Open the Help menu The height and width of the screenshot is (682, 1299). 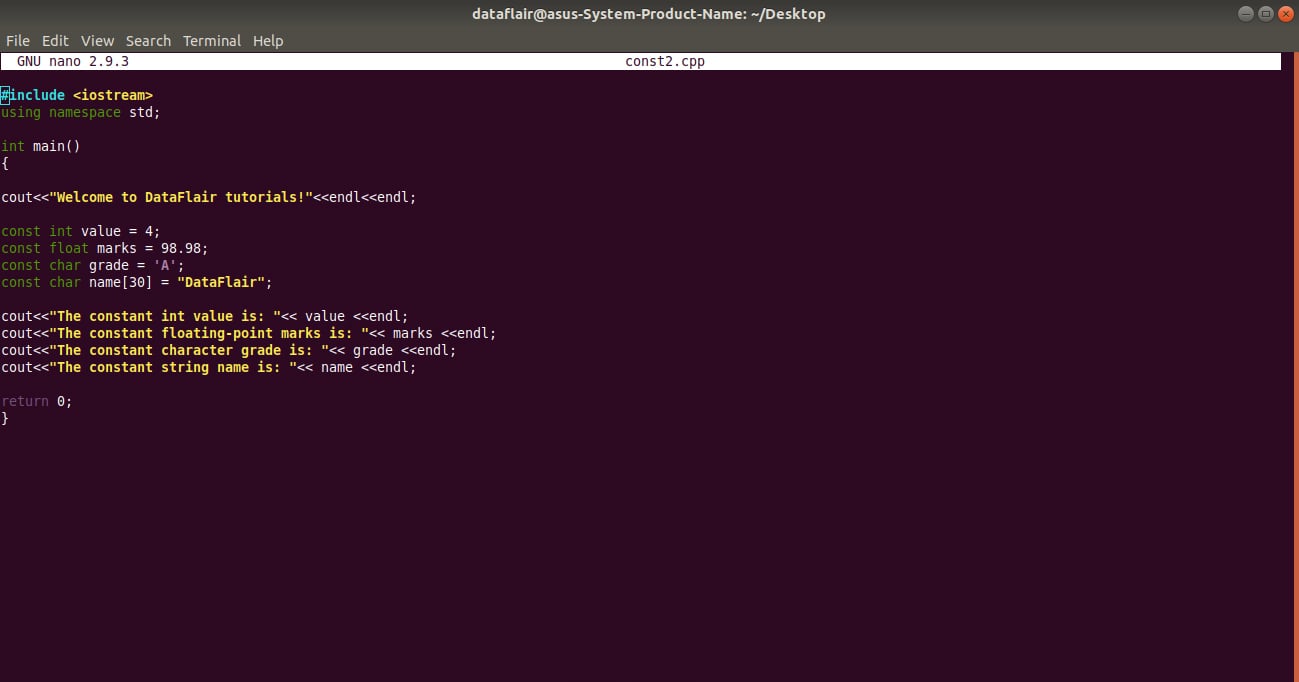point(268,40)
